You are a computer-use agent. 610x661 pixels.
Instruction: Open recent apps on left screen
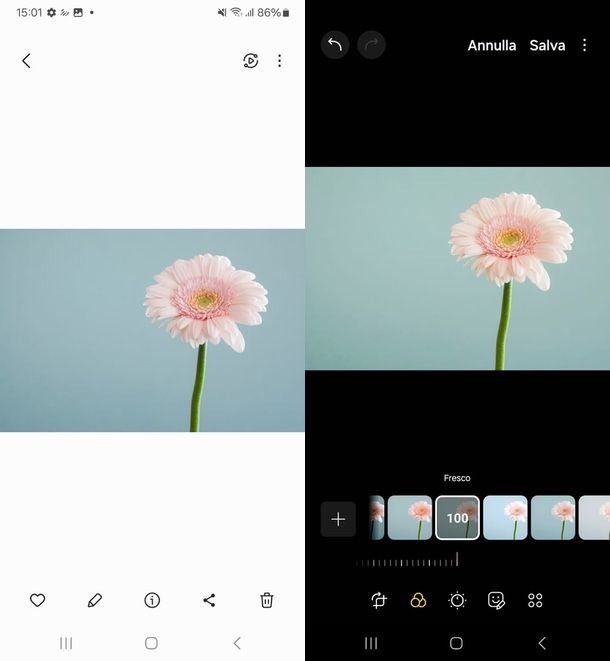[x=66, y=643]
